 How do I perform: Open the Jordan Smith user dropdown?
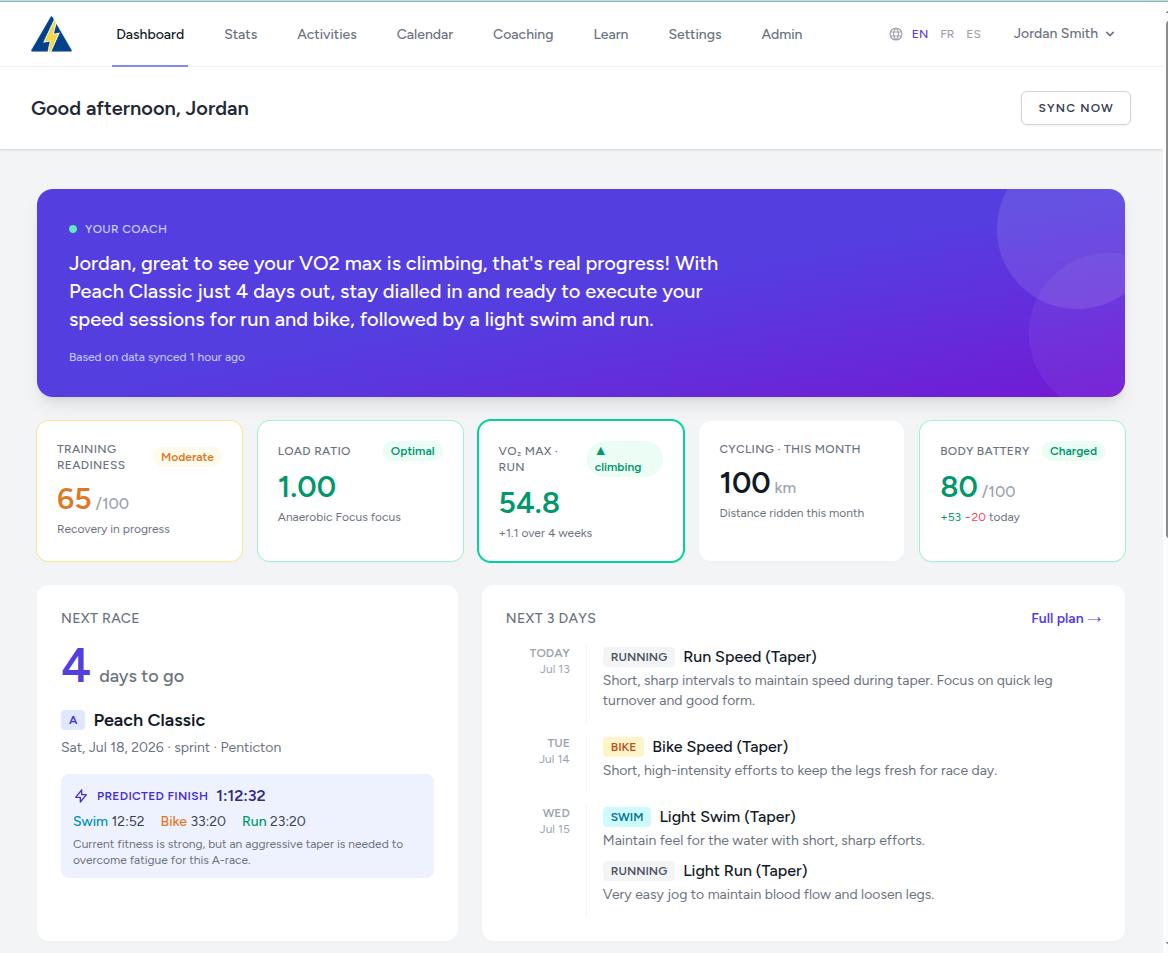click(1064, 34)
